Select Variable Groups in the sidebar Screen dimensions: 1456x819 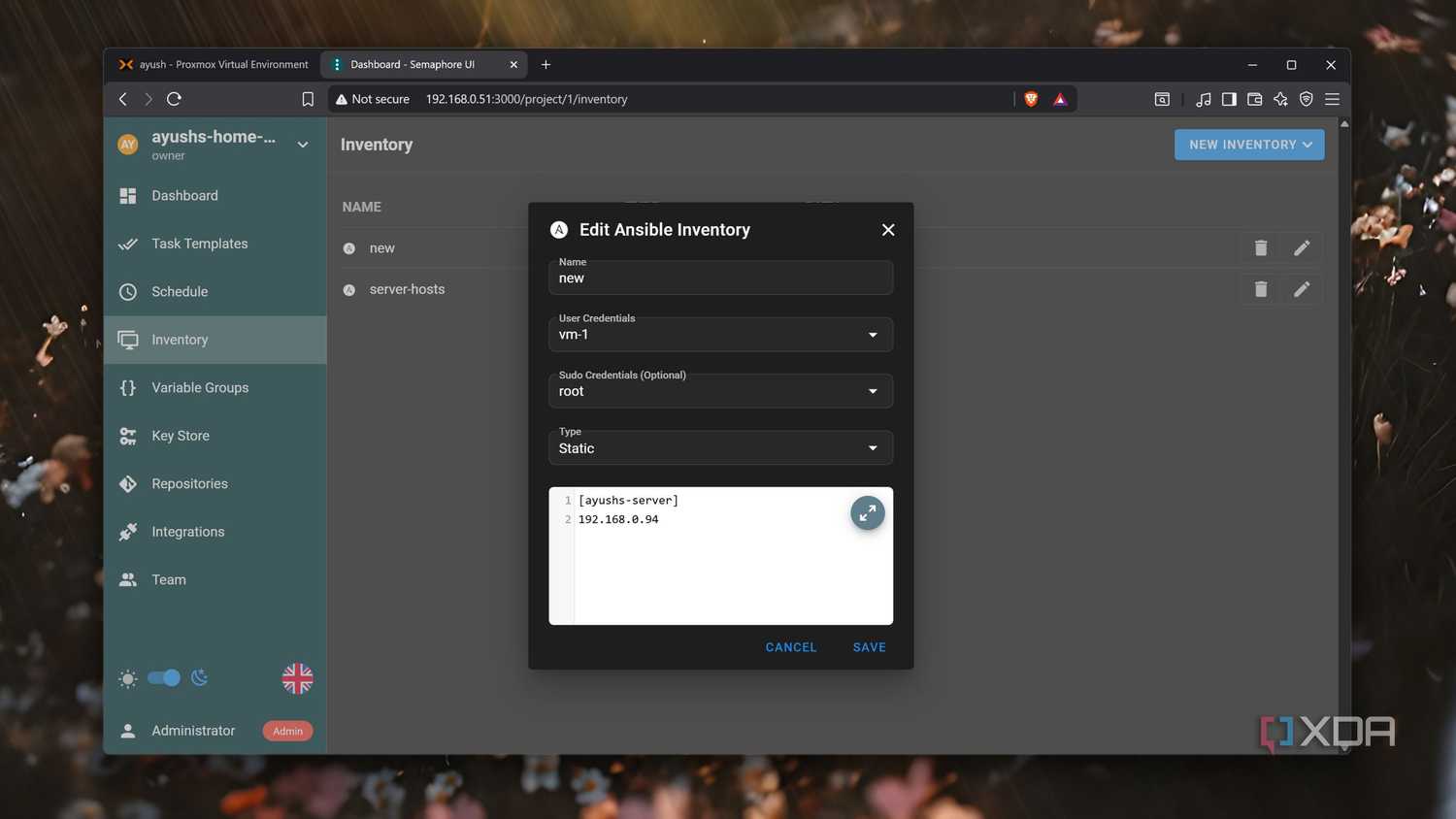(x=215, y=388)
